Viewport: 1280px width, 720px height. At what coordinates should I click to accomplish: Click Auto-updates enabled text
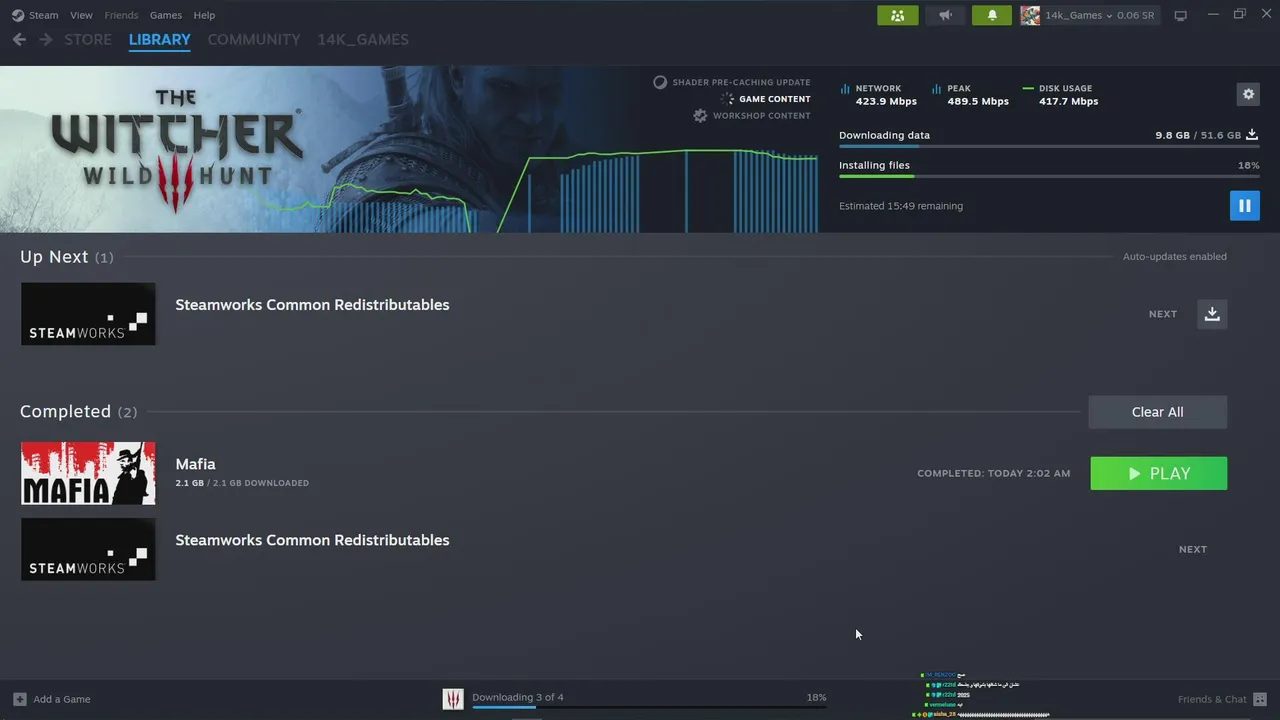(1174, 257)
